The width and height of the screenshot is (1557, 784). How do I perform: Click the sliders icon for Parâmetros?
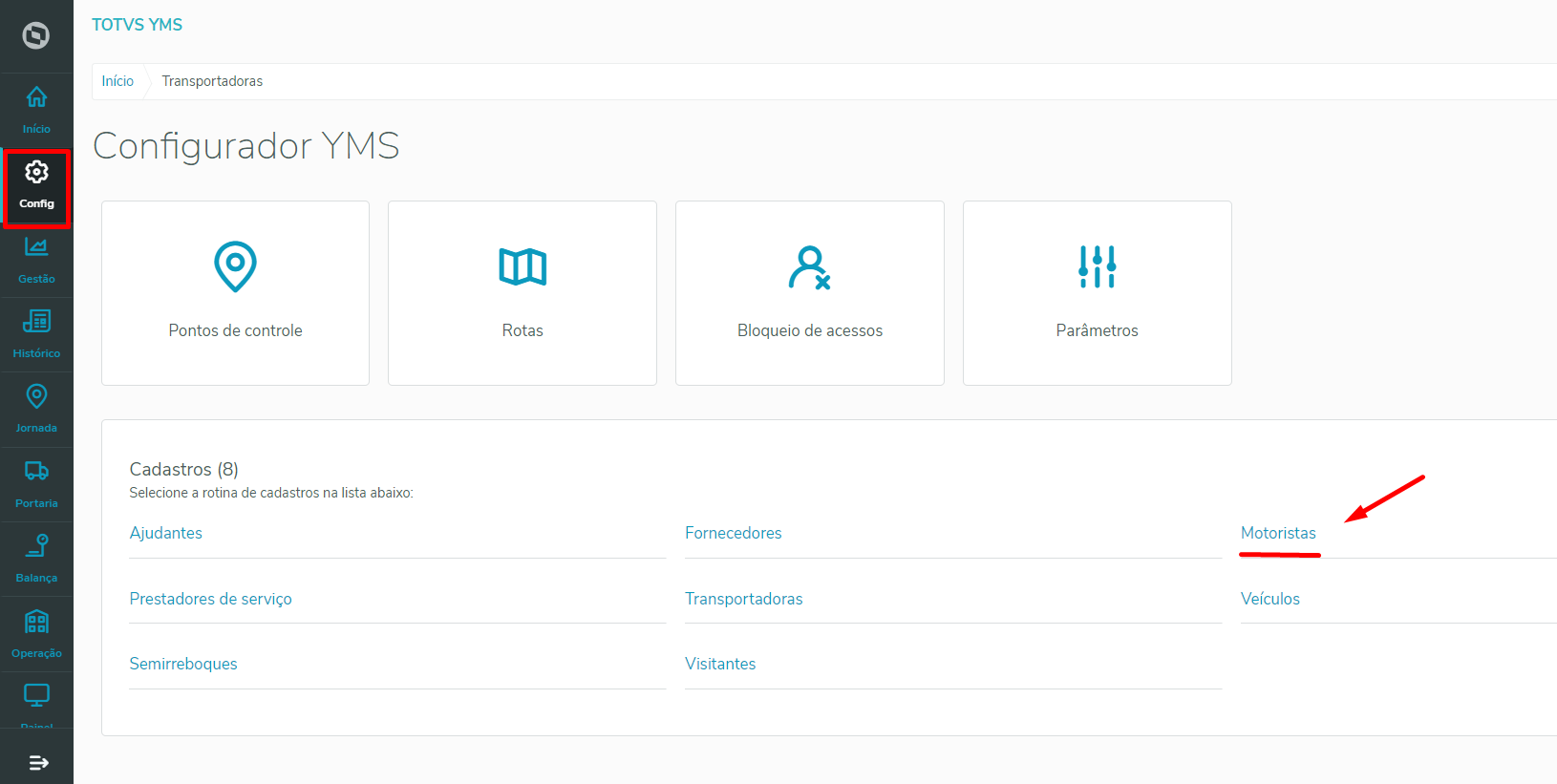tap(1097, 266)
